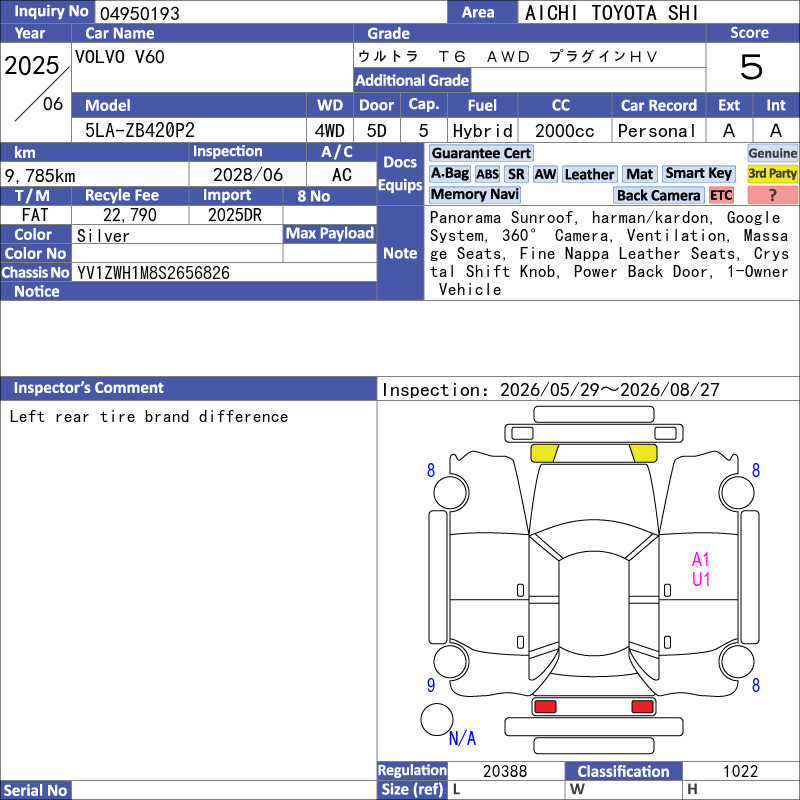Viewport: 800px width, 800px height.
Task: Click the yellow left headlight on diagram
Action: (x=544, y=454)
